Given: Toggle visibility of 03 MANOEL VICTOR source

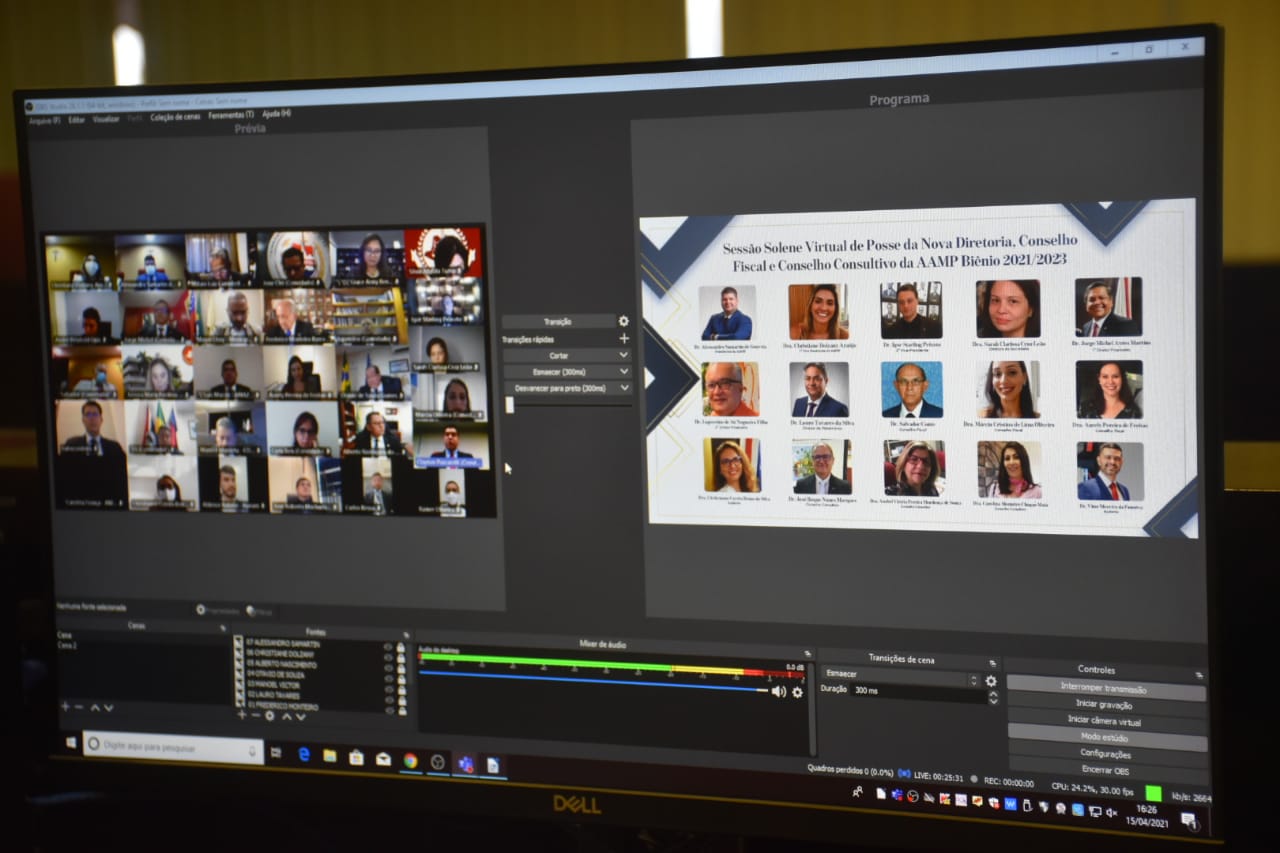Looking at the screenshot, I should pyautogui.click(x=388, y=688).
